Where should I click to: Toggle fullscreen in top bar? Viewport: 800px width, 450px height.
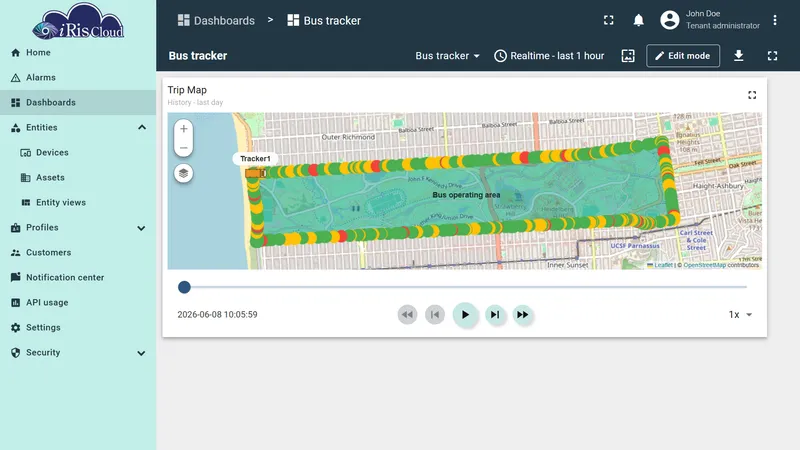(609, 20)
